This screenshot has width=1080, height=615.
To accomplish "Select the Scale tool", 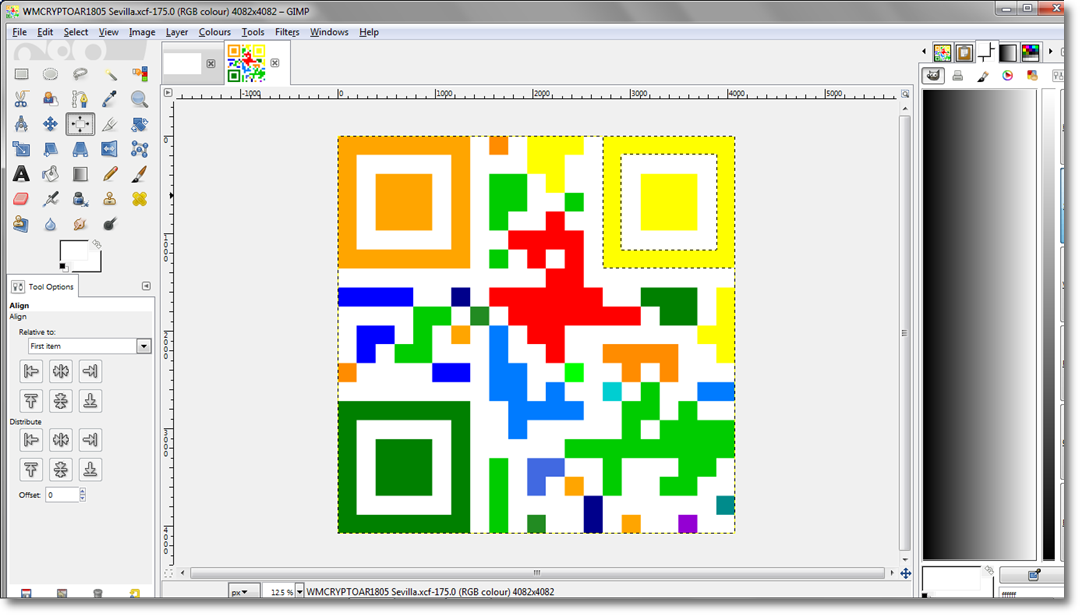I will click(21, 149).
